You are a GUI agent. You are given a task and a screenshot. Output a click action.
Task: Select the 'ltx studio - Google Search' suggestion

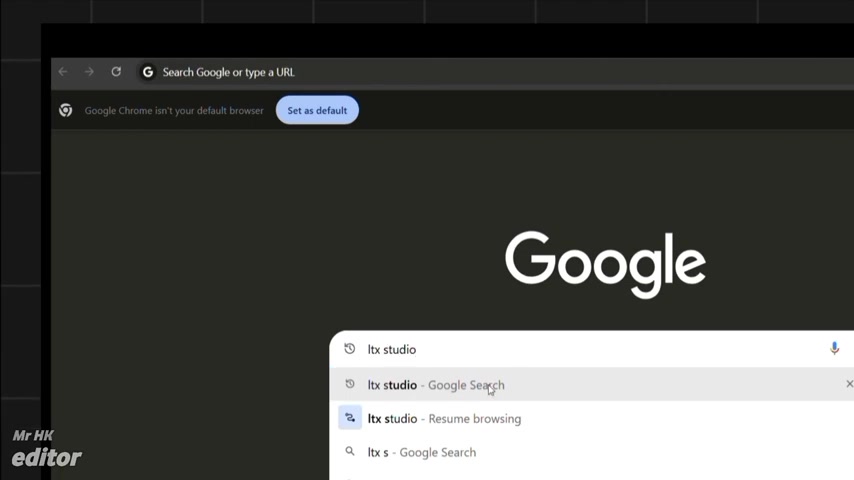click(x=591, y=385)
